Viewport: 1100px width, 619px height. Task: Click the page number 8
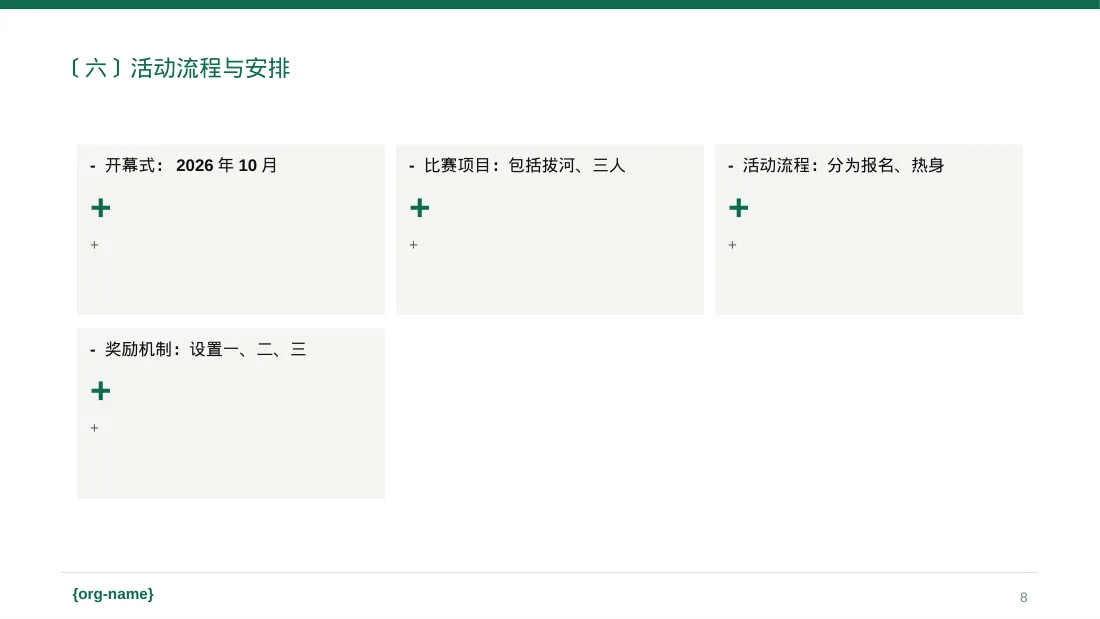coord(1024,597)
